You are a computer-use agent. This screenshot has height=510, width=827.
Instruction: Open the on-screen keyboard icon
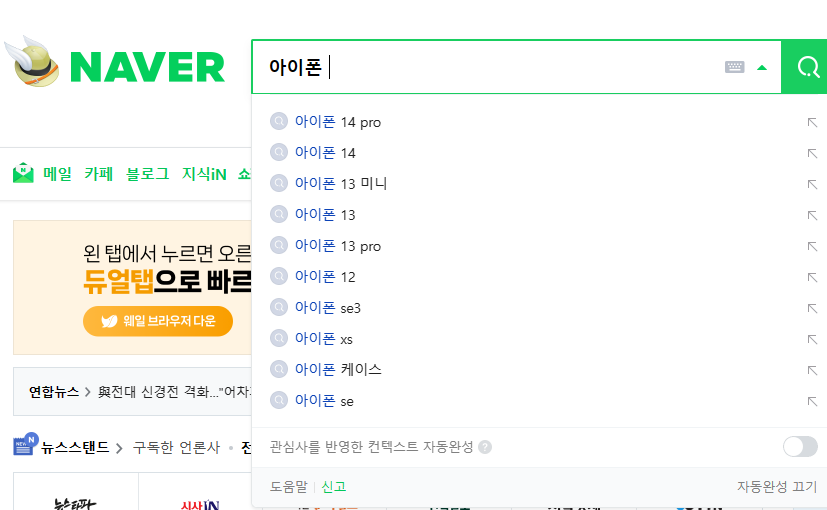(x=734, y=67)
